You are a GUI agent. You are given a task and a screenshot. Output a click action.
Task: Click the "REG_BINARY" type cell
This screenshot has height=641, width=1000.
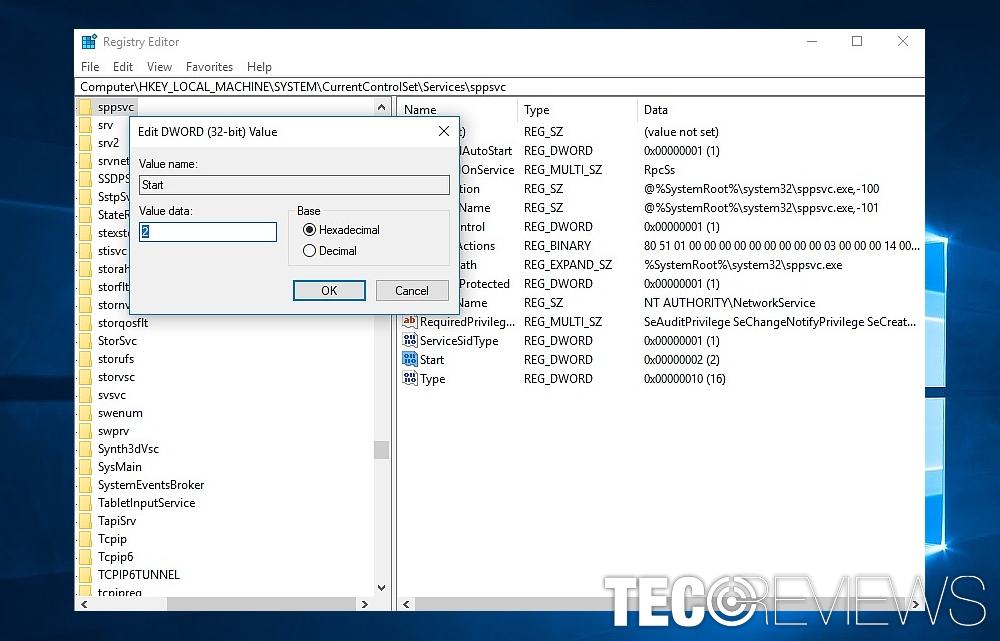(557, 246)
